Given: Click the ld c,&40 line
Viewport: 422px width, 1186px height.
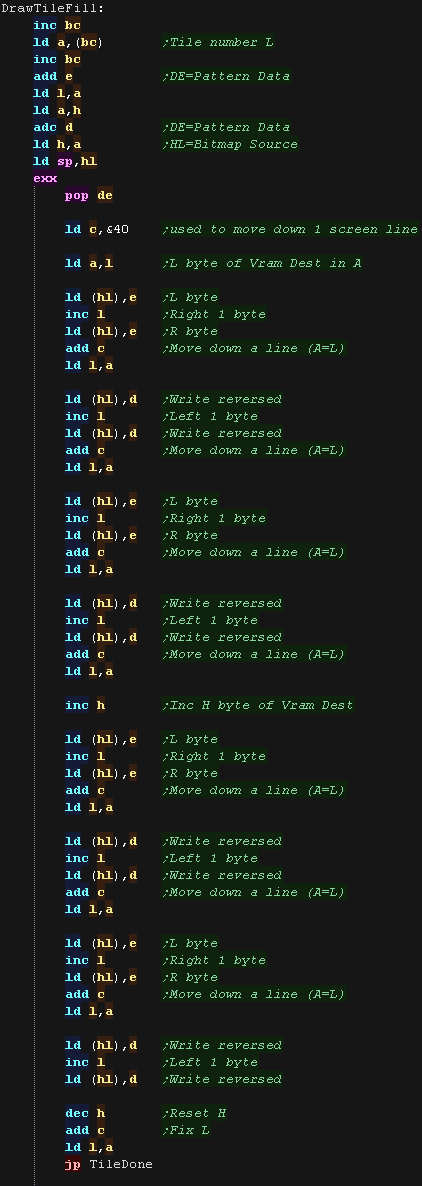Looking at the screenshot, I should (x=97, y=229).
